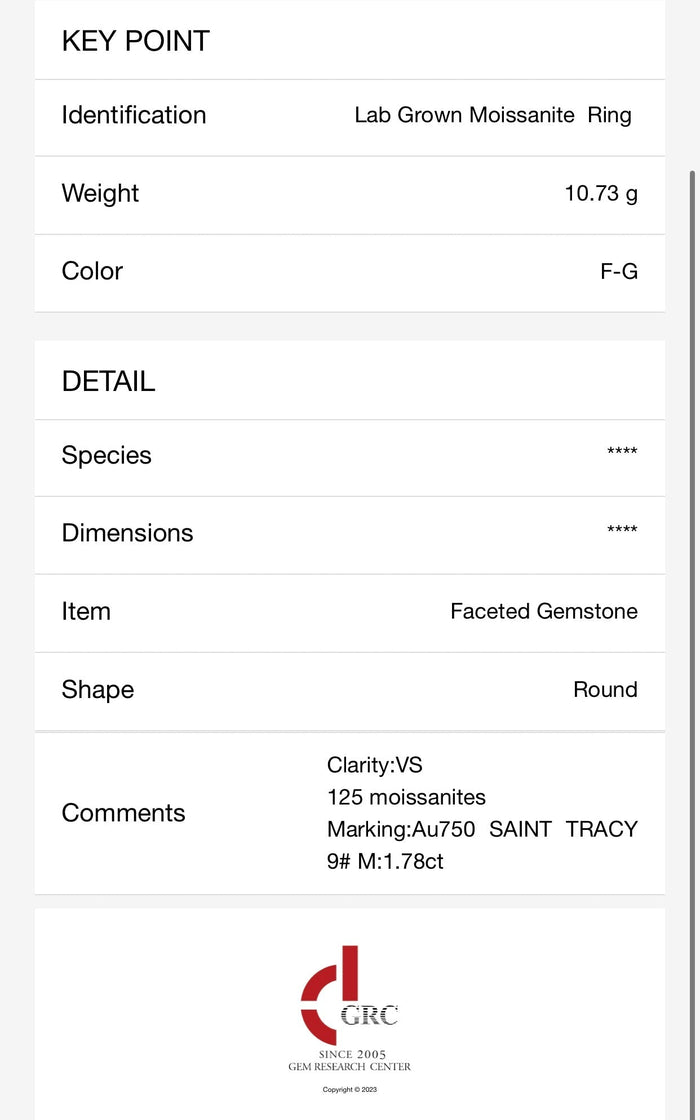Screen dimensions: 700x1120
Task: Click the Dimensions row label
Action: 127,533
